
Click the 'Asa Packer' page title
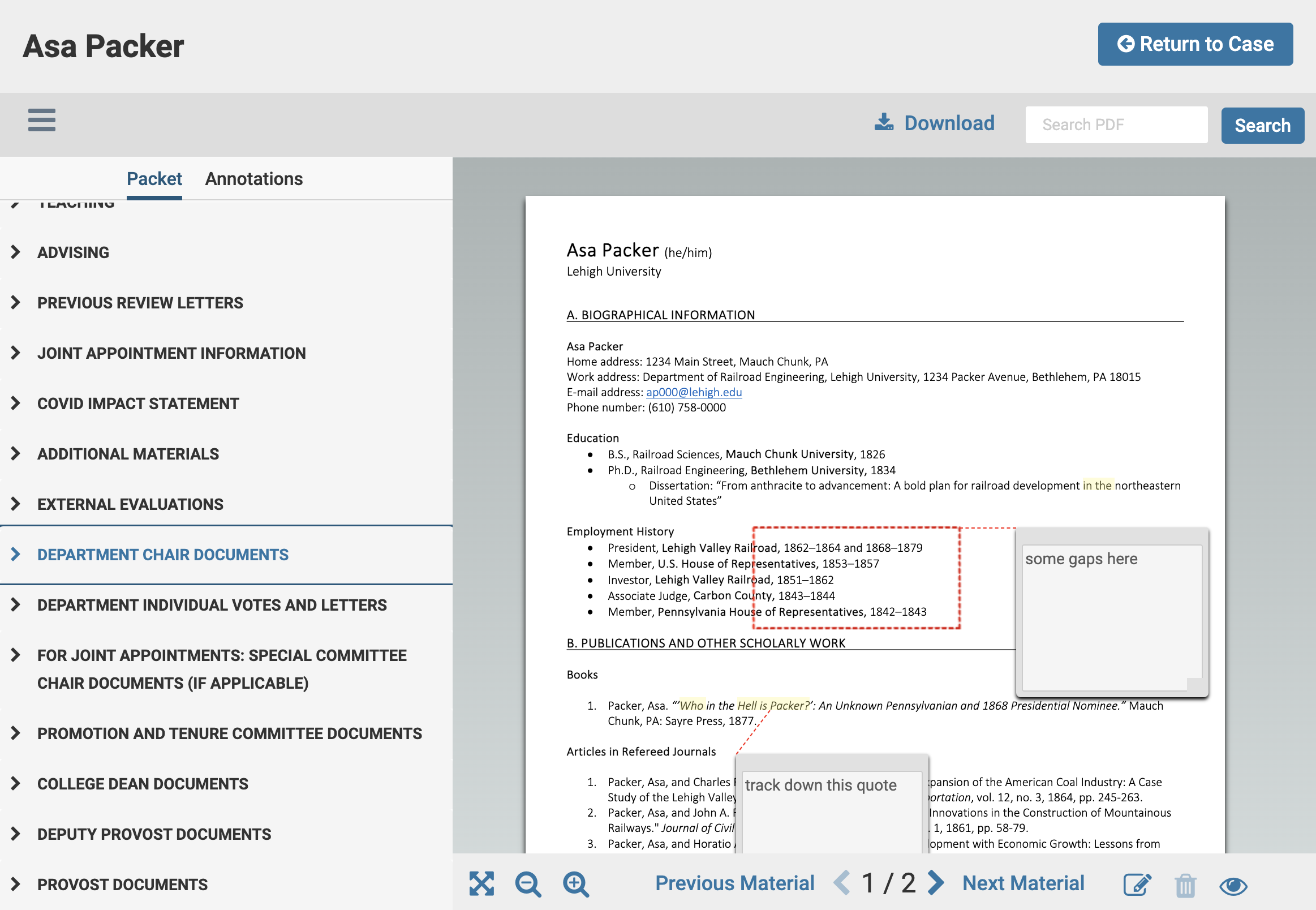click(x=103, y=46)
